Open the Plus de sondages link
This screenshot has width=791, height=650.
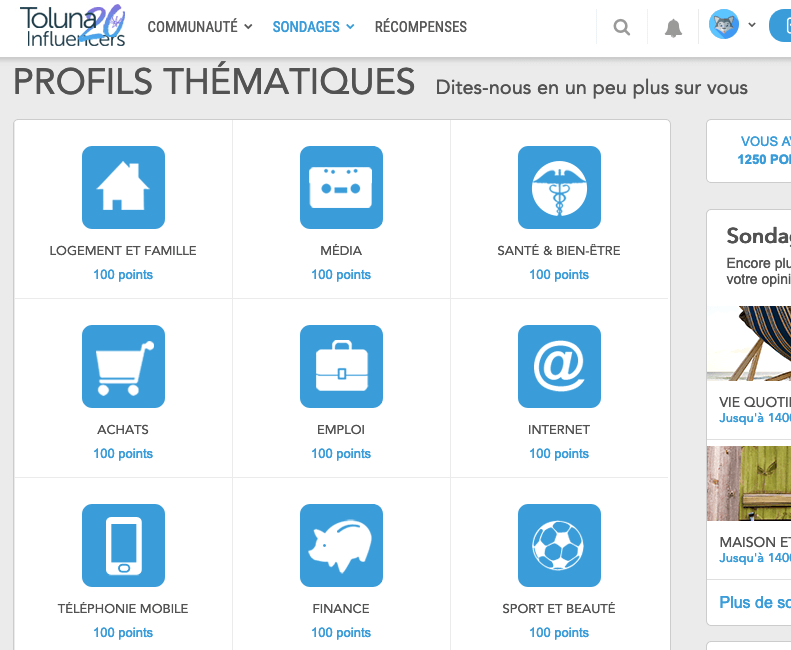[754, 603]
